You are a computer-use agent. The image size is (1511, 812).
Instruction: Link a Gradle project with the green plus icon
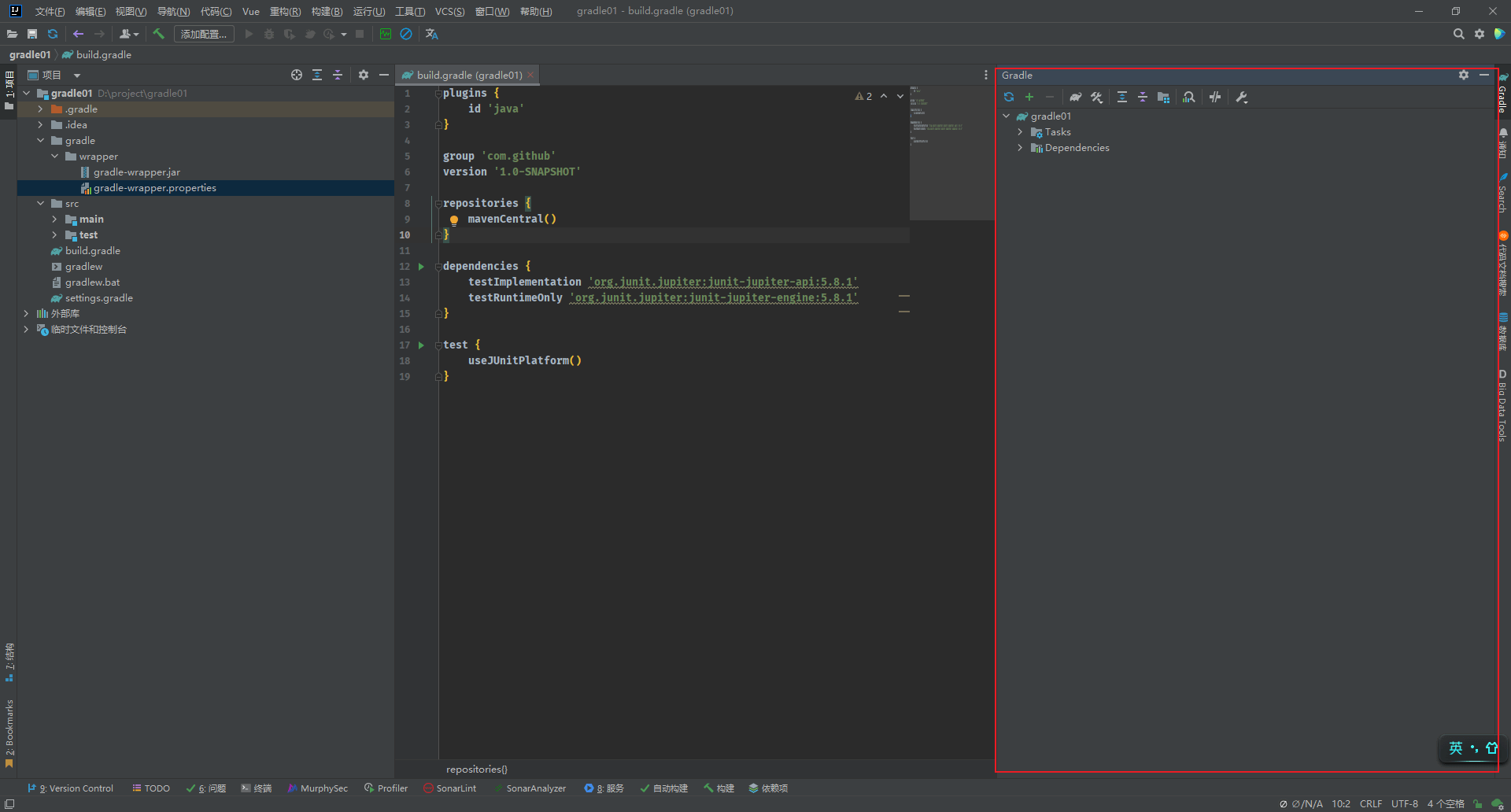pos(1029,97)
